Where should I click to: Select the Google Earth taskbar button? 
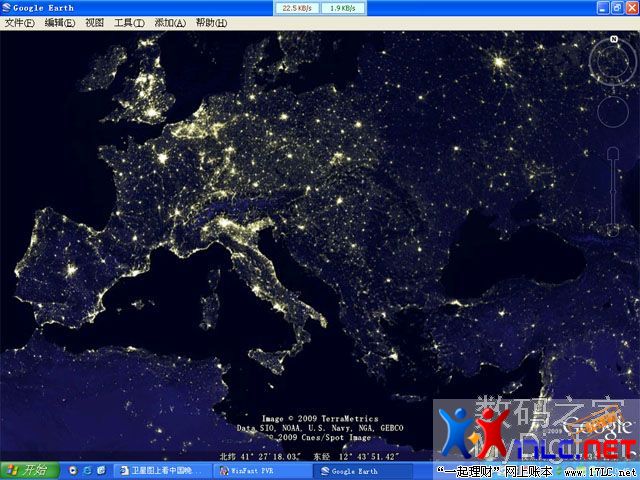point(361,471)
